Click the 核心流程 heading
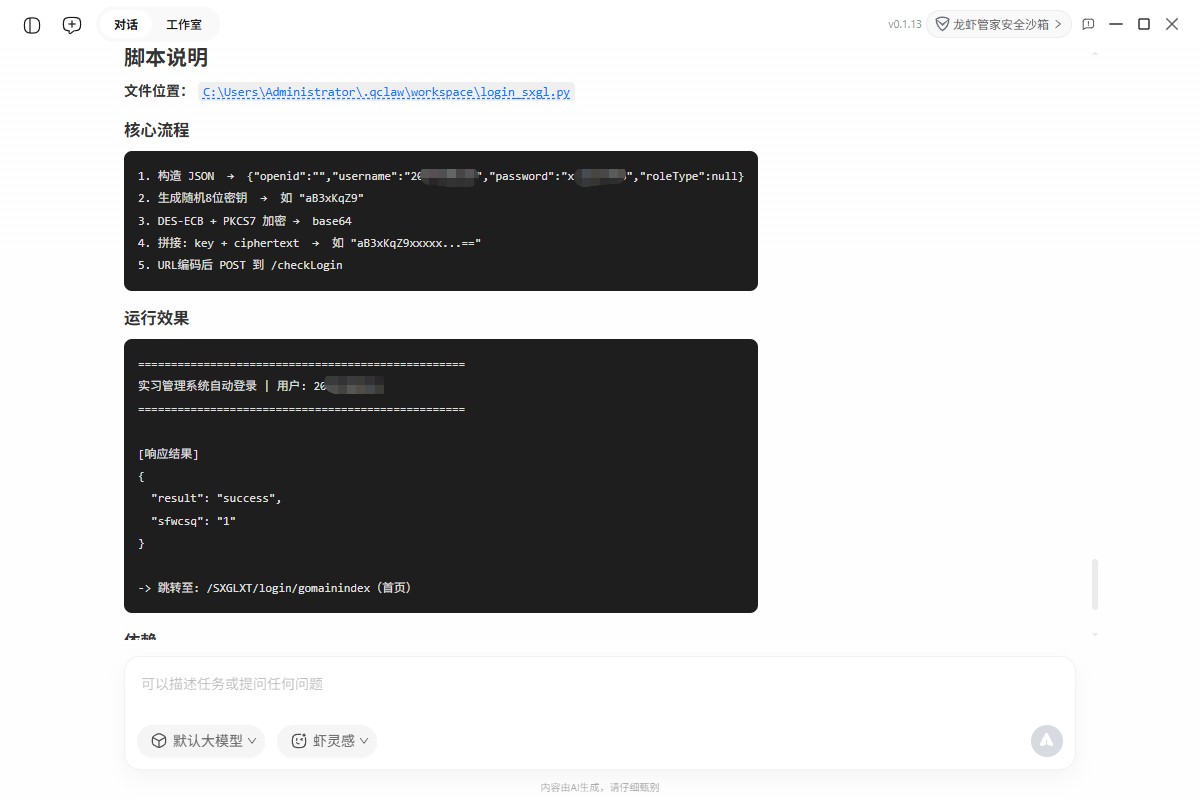This screenshot has width=1200, height=800. (157, 130)
